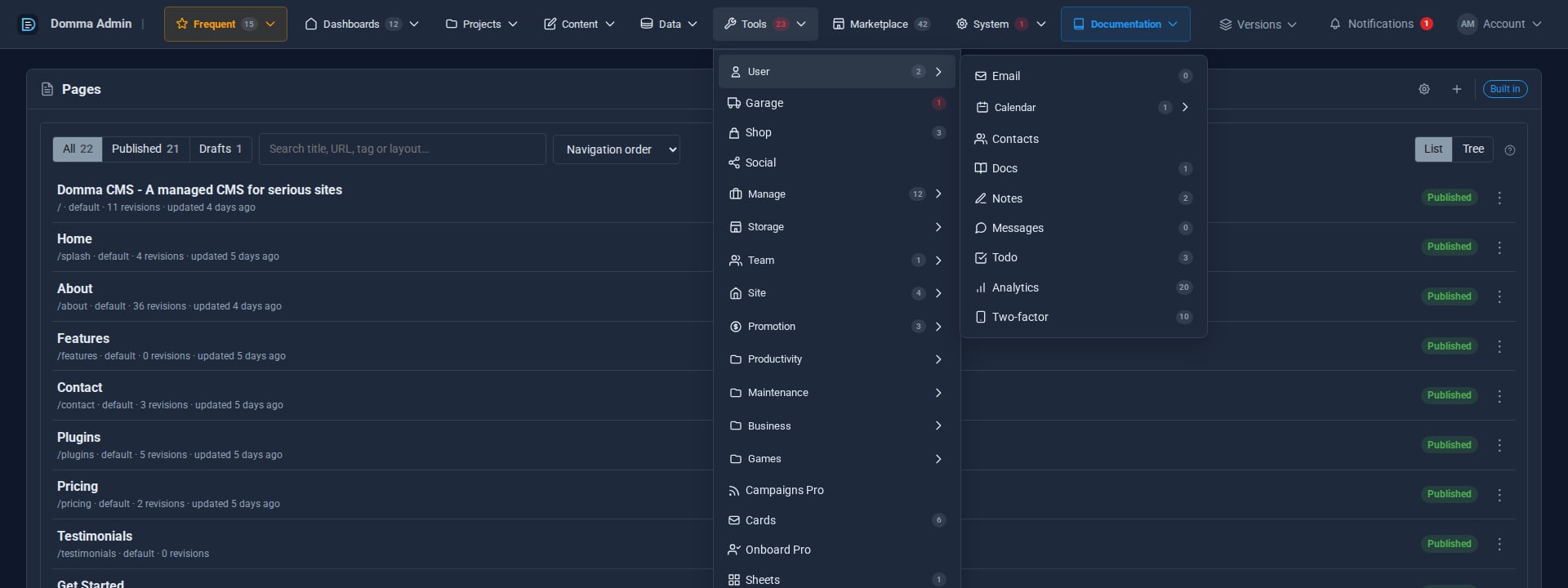Open Notes from the User submenu
The image size is (1568, 588).
1084,198
